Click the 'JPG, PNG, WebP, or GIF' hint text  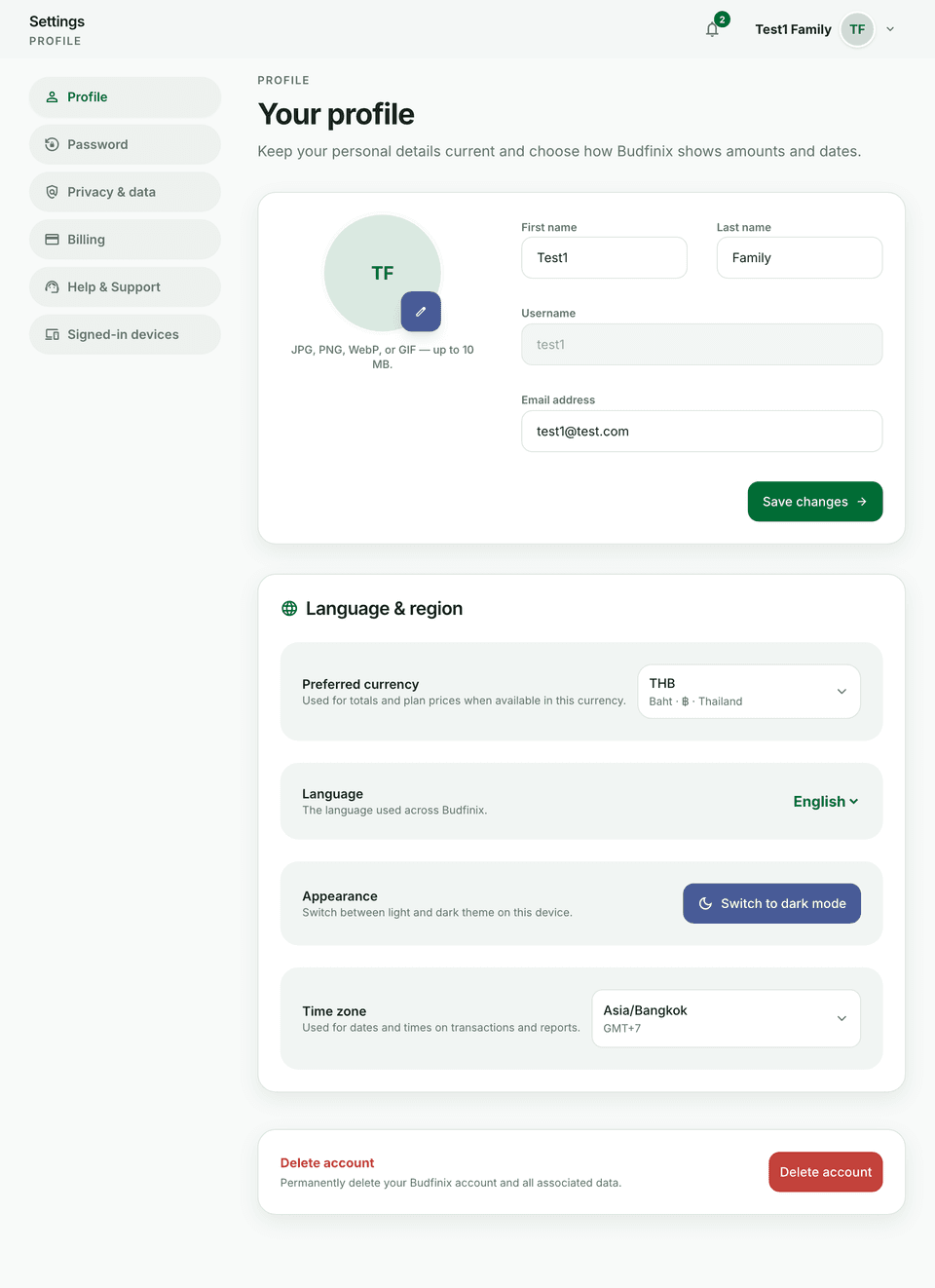click(383, 357)
